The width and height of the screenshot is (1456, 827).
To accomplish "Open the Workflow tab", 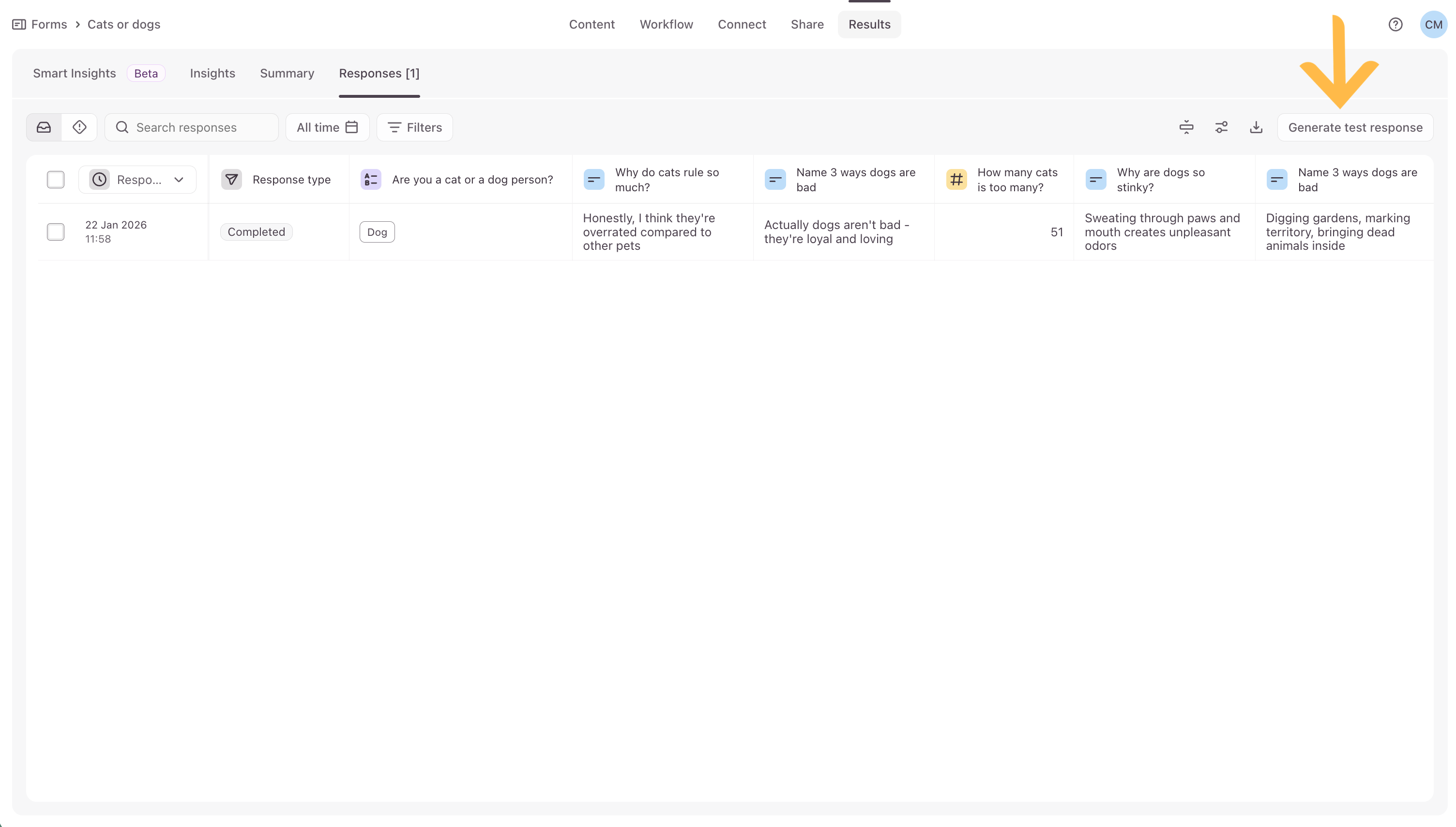I will pos(666,24).
